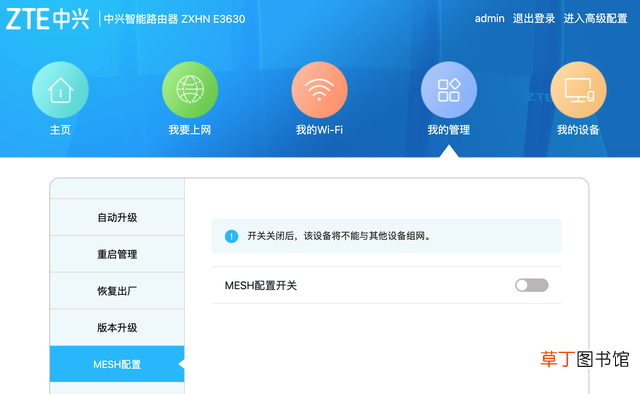Click the MESH配置开关 label text
Screen dimensions: 640x394
[x=261, y=285]
